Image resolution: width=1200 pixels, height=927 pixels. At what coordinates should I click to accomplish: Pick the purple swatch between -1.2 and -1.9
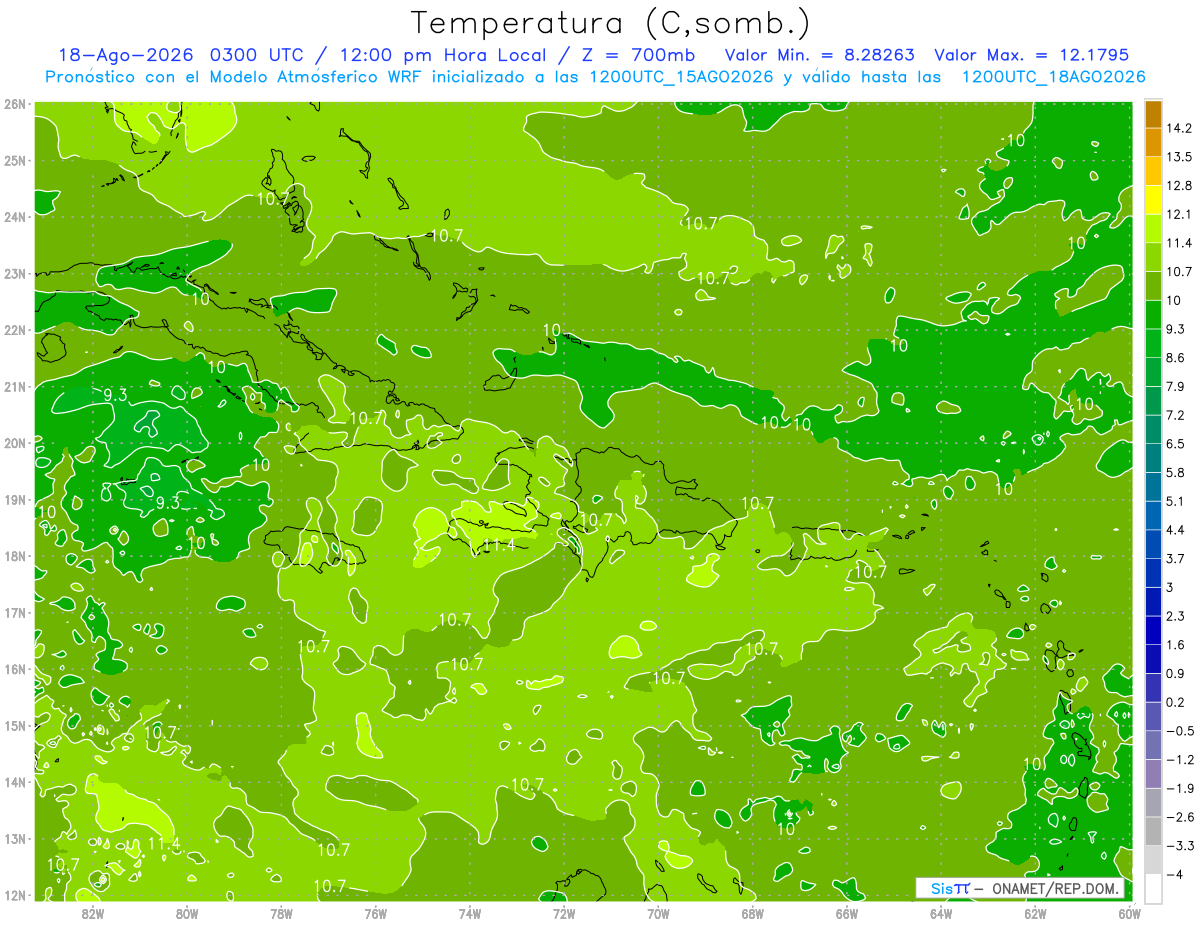tap(1153, 773)
